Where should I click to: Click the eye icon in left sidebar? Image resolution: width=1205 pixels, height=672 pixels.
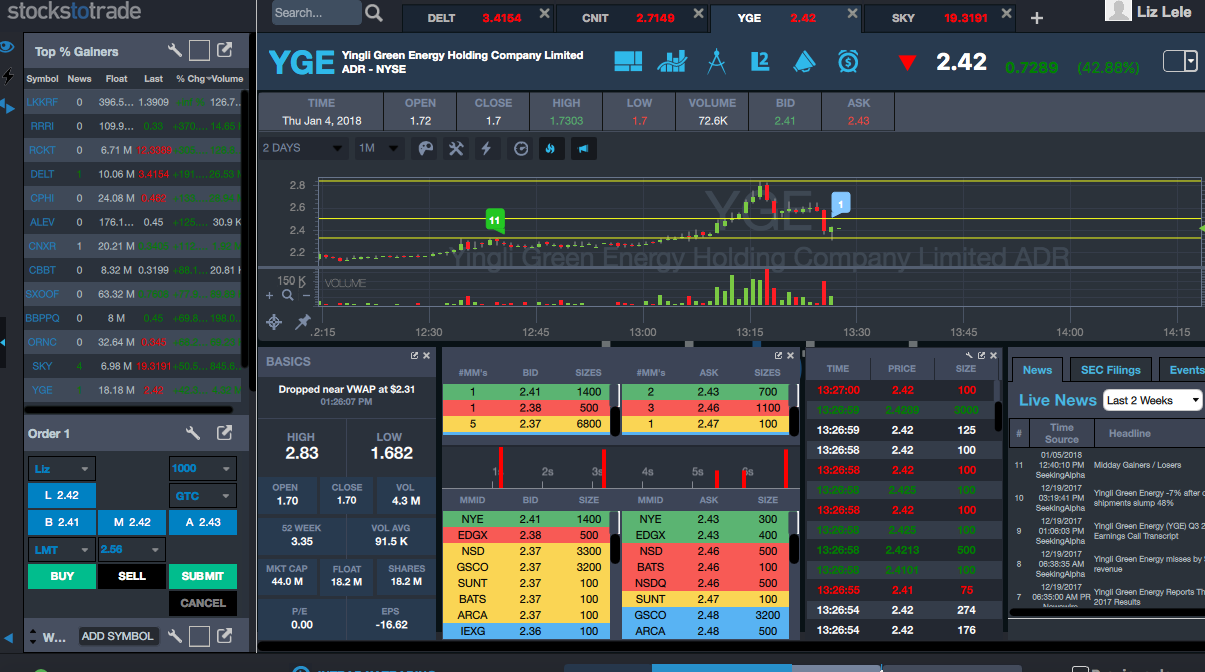tap(7, 47)
